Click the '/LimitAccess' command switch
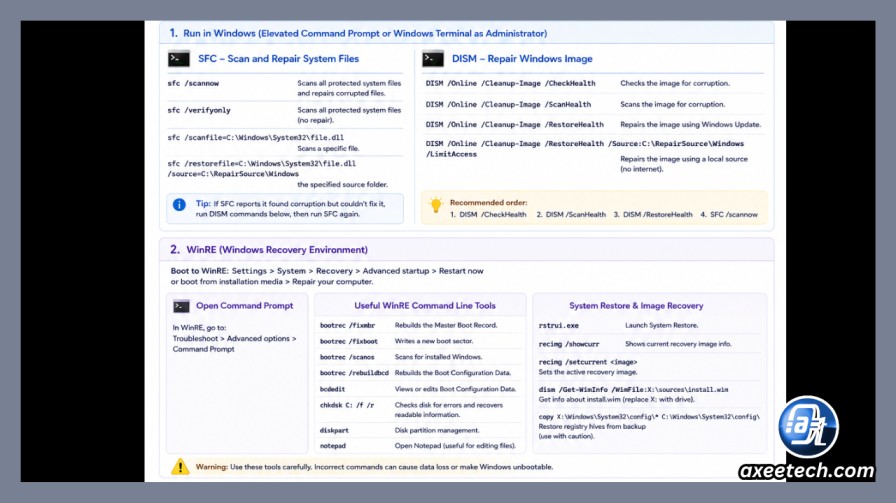Viewport: 896px width, 503px height. coord(451,154)
